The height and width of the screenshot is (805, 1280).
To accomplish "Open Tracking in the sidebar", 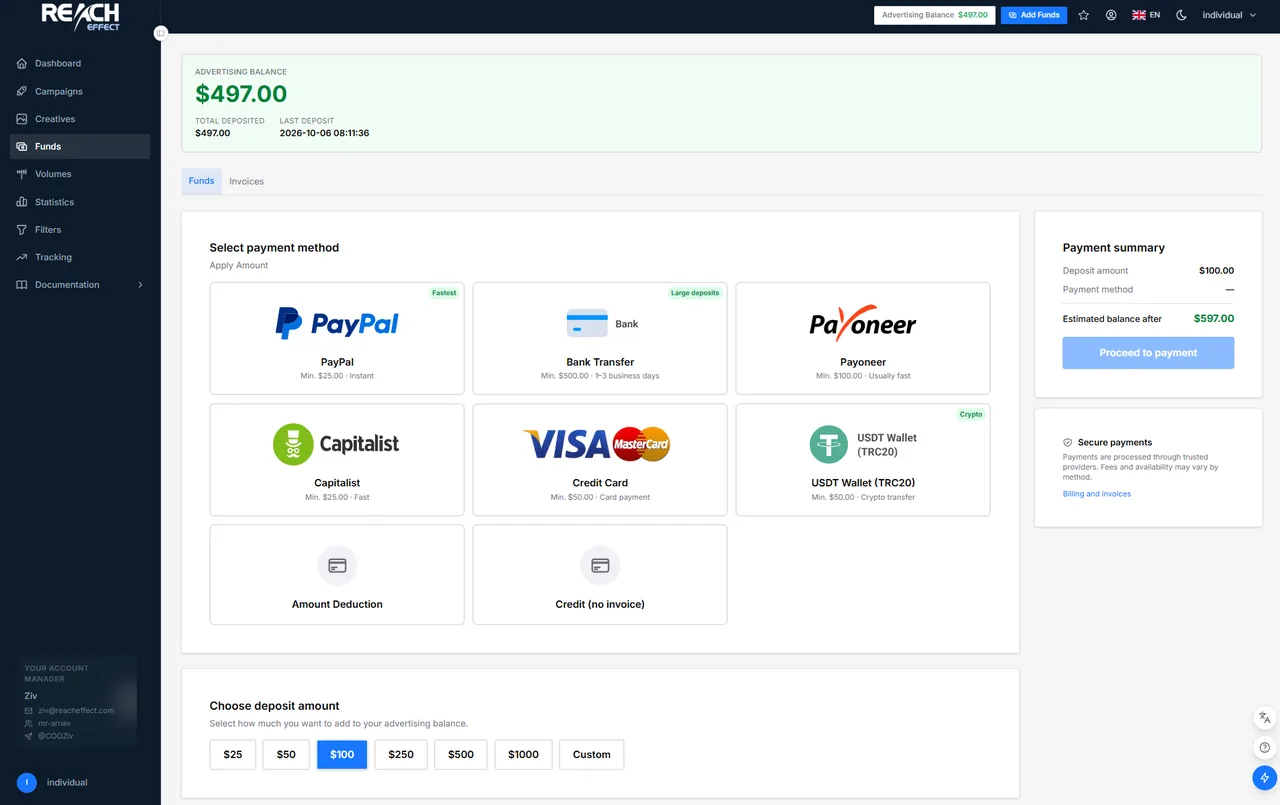I will tap(80, 257).
